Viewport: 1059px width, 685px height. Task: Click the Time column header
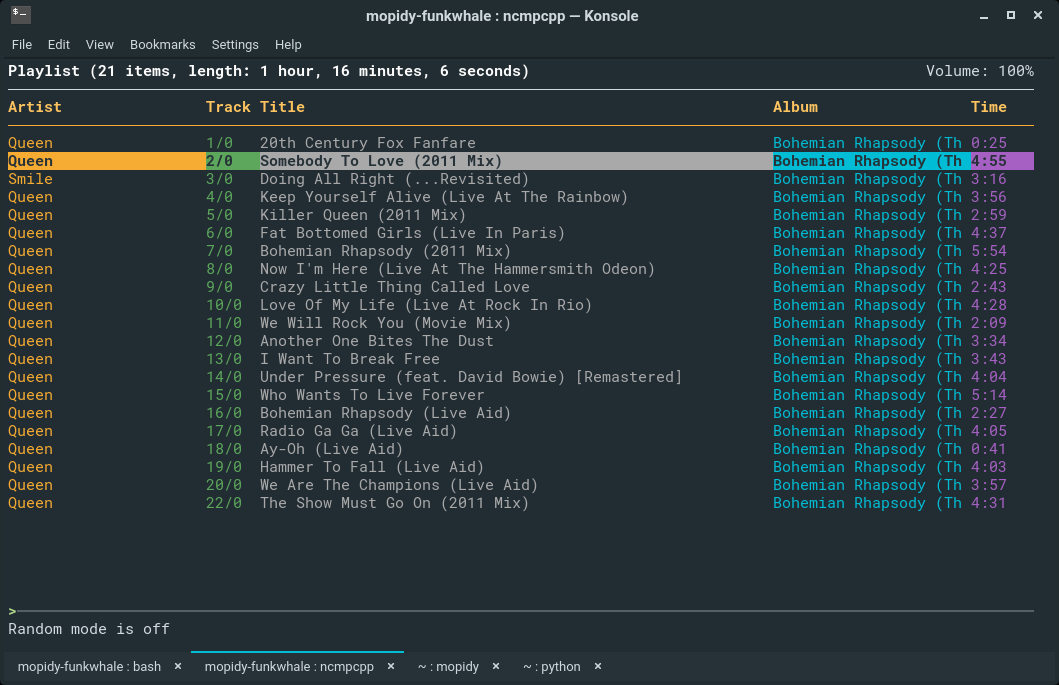989,107
